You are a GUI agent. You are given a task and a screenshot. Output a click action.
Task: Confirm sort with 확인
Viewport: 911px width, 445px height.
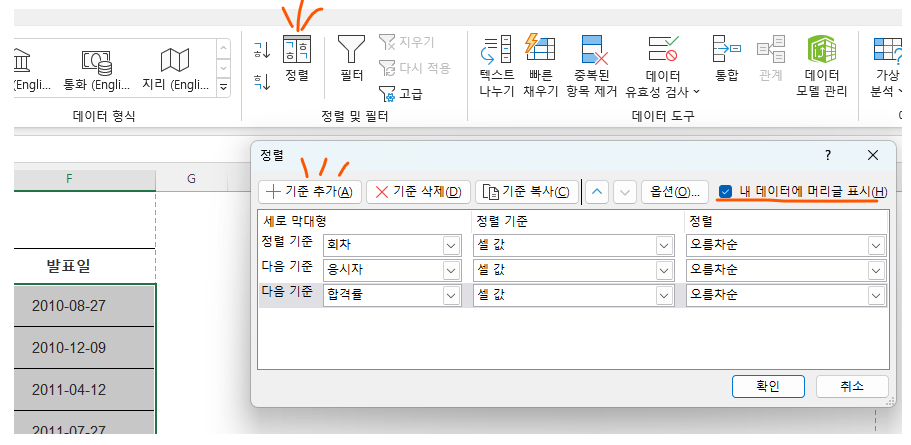(x=768, y=386)
